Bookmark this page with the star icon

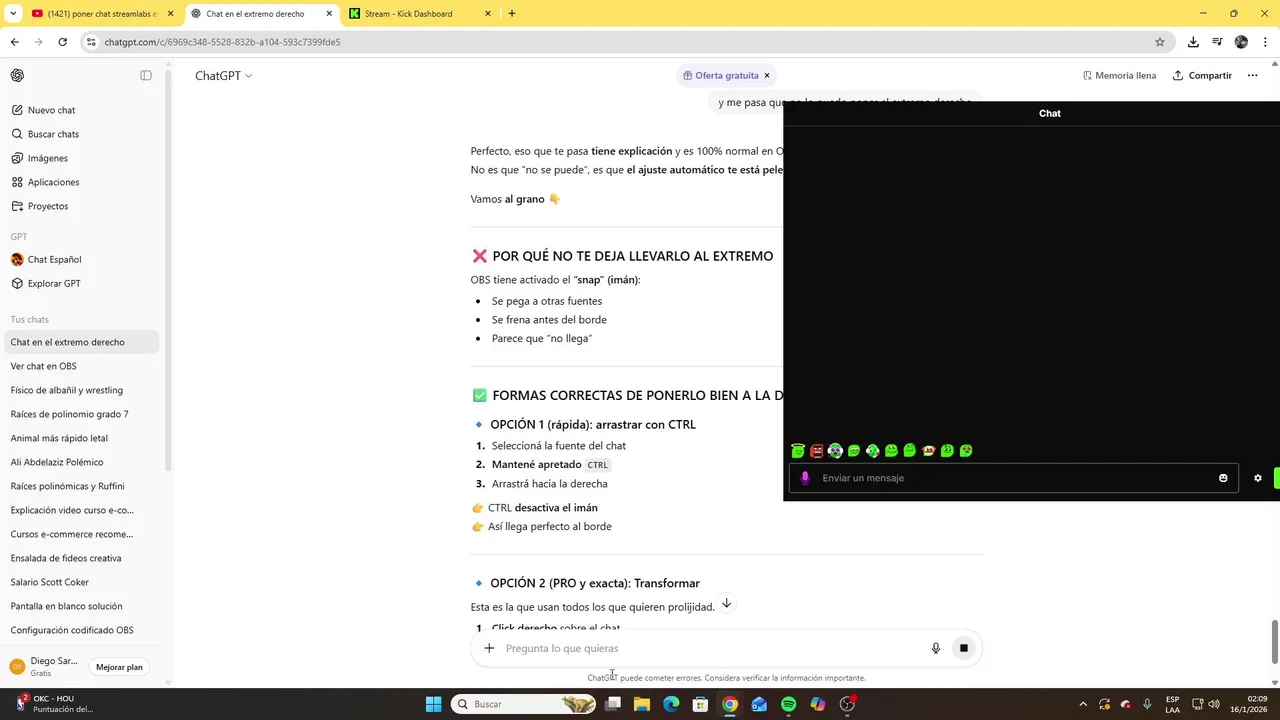[1160, 42]
